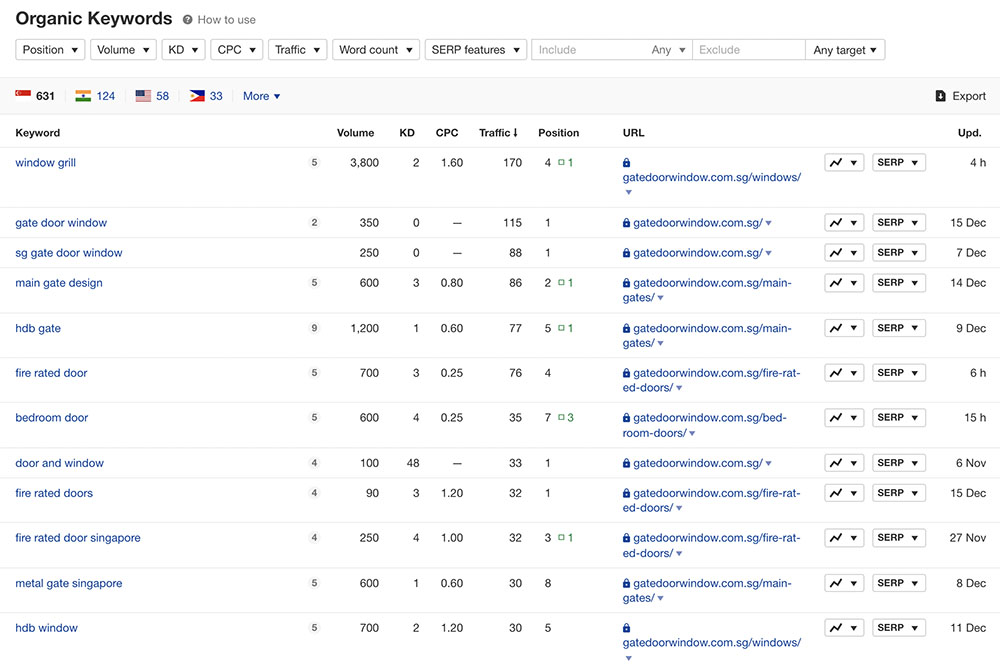Expand More countries list
1000x665 pixels.
261,96
